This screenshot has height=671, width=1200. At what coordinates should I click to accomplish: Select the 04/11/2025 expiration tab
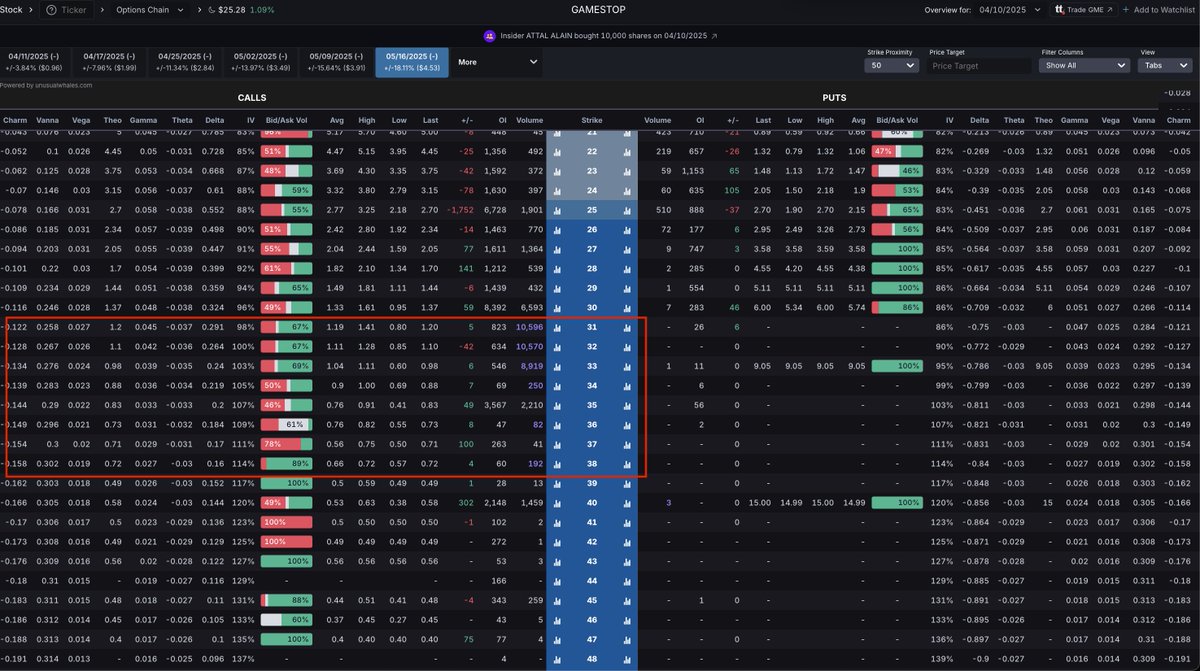(36, 62)
